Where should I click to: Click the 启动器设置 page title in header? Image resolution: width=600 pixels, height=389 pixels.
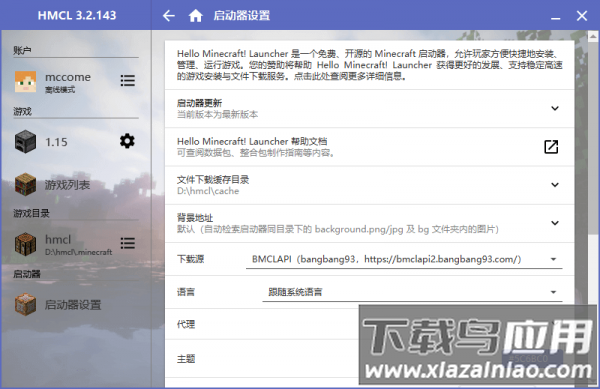tap(241, 16)
